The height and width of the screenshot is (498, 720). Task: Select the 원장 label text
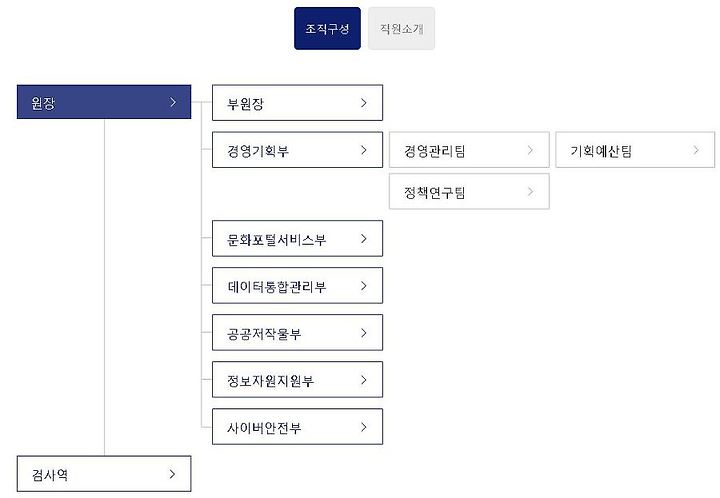43,103
